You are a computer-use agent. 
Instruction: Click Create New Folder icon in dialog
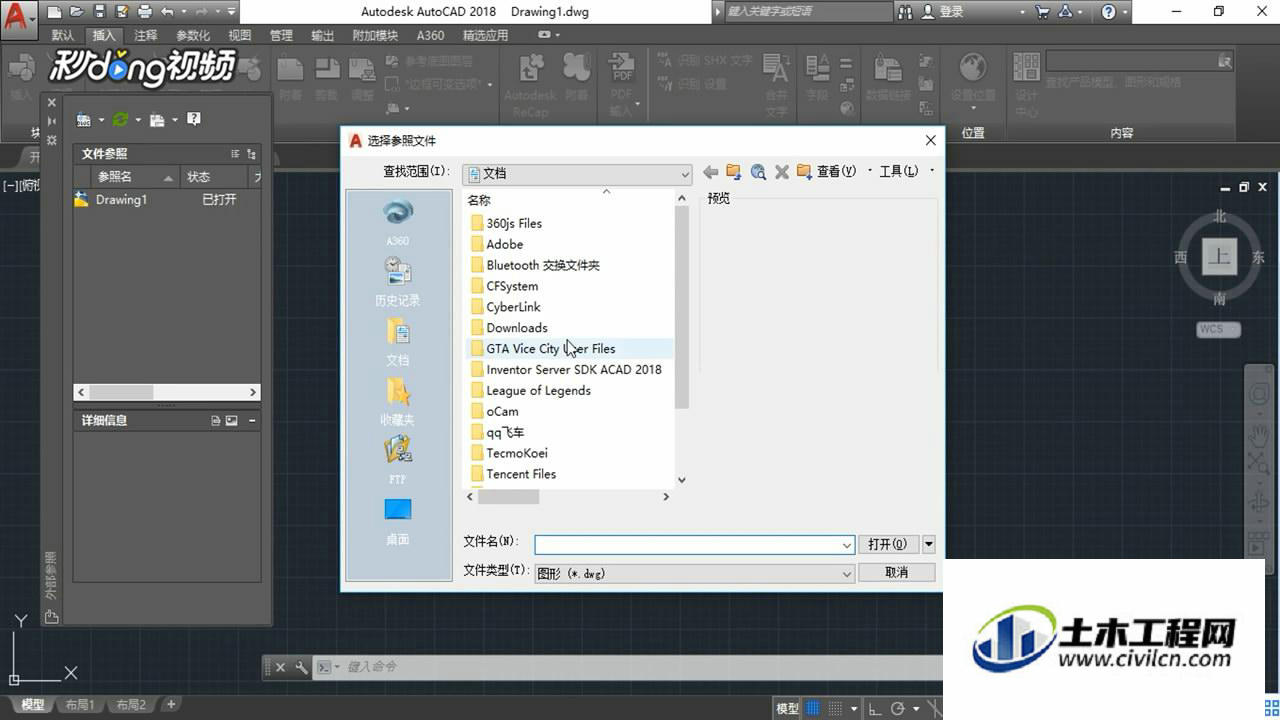(x=804, y=172)
